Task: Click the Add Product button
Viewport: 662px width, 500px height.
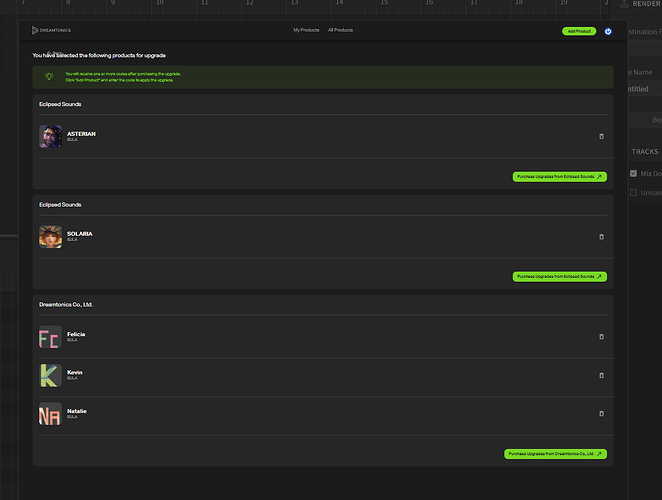Action: pos(579,31)
